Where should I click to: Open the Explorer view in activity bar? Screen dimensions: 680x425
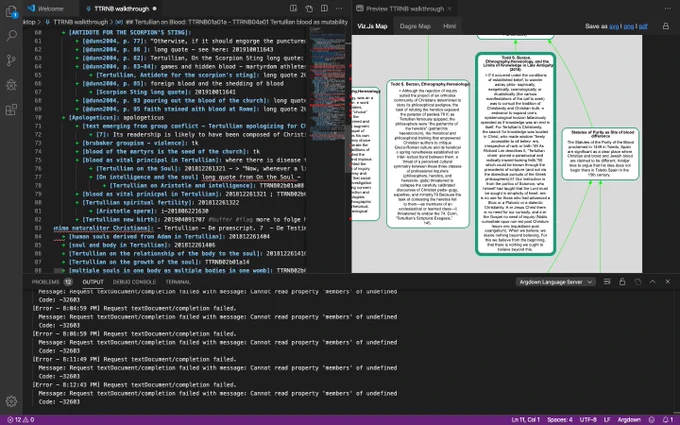(x=11, y=11)
